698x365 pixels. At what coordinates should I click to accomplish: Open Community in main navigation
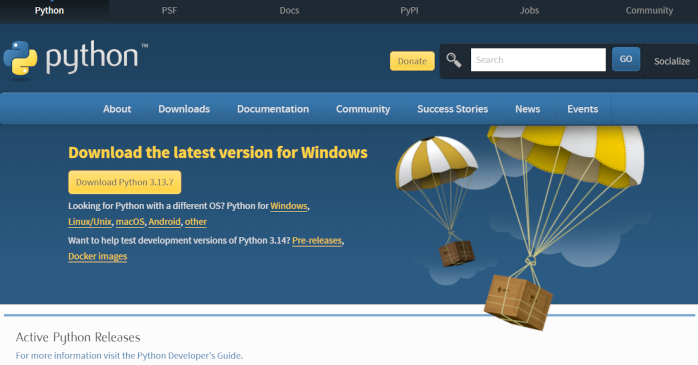[x=363, y=109]
